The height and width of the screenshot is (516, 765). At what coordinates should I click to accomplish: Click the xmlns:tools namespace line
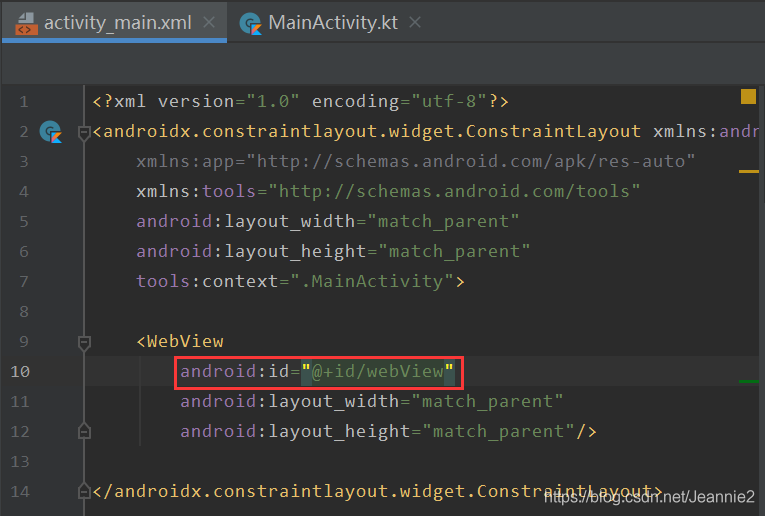(388, 192)
